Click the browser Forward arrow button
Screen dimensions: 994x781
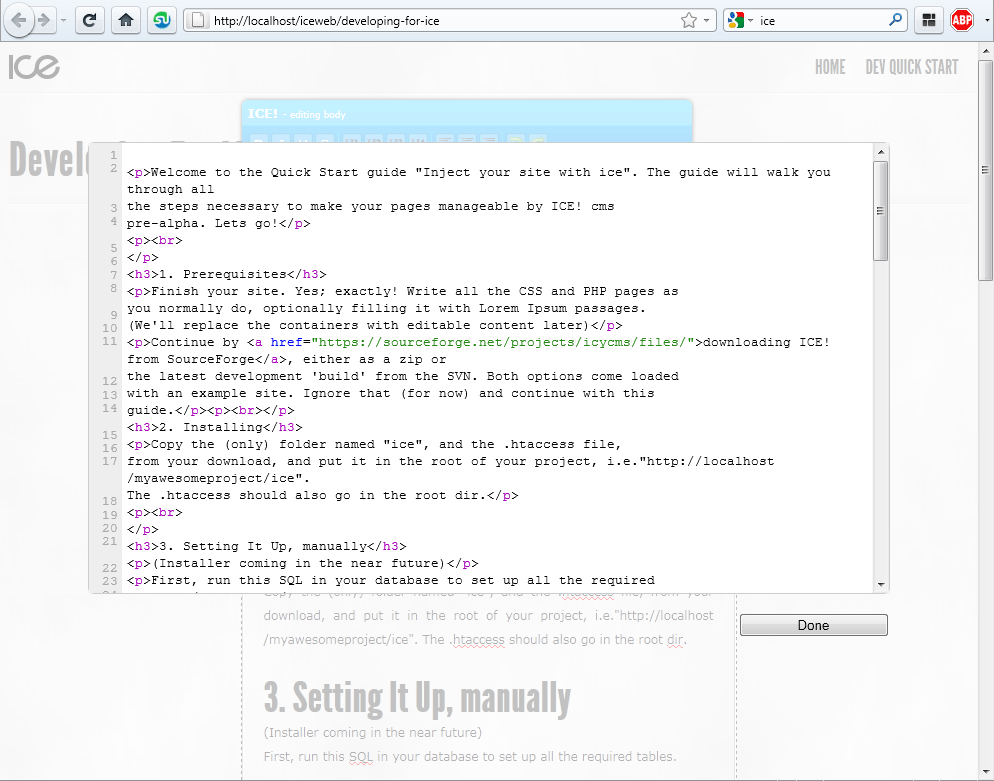point(45,20)
